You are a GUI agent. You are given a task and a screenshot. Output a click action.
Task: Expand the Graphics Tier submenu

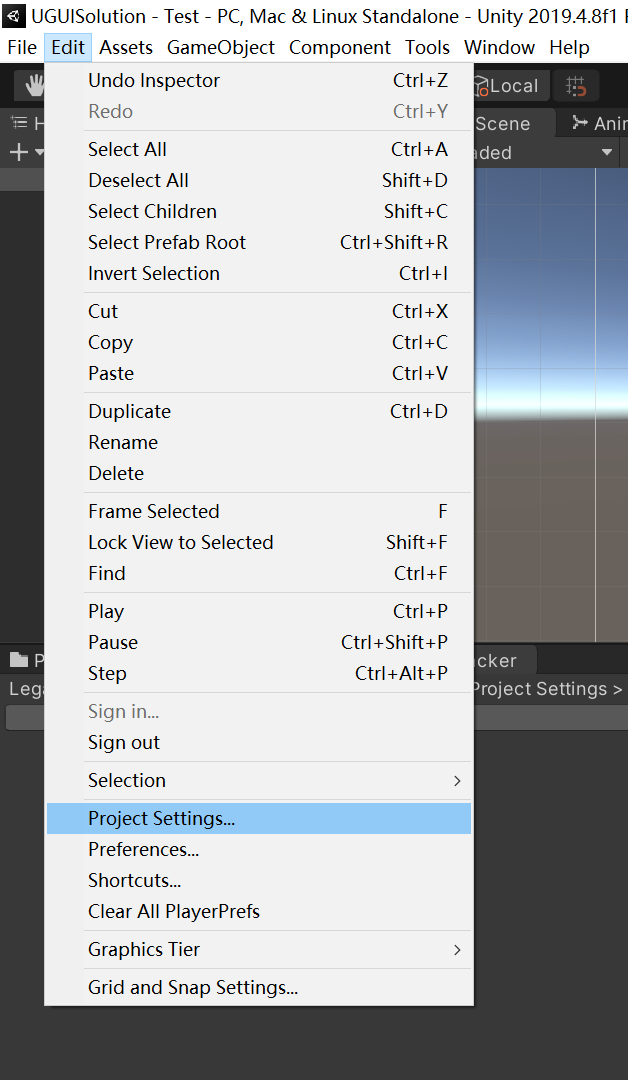(259, 949)
